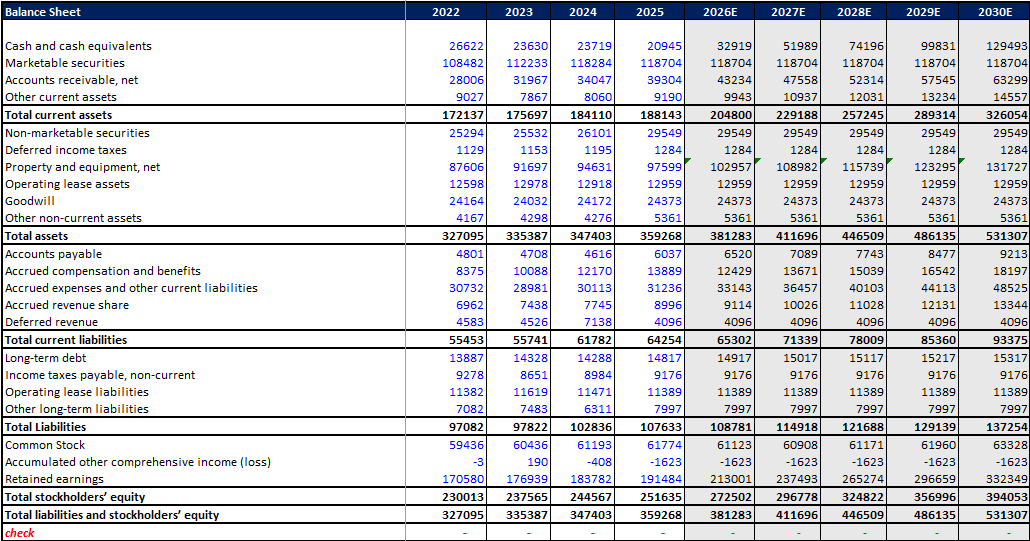Select Accrued revenue share 2025 value 8996
The width and height of the screenshot is (1030, 541).
667,305
